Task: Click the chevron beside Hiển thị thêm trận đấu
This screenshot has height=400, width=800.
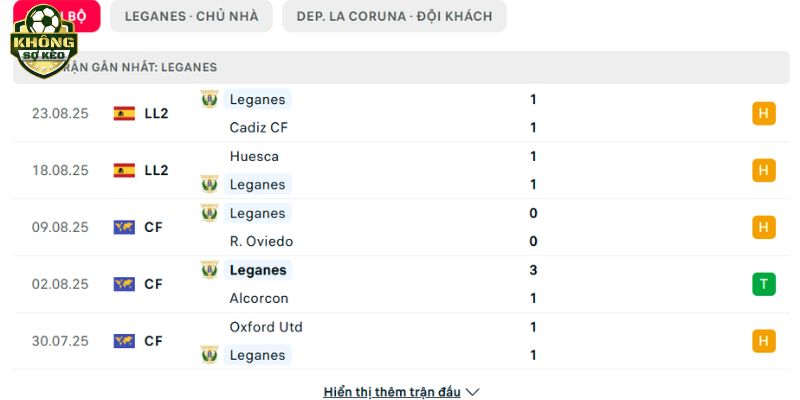Action: [472, 392]
